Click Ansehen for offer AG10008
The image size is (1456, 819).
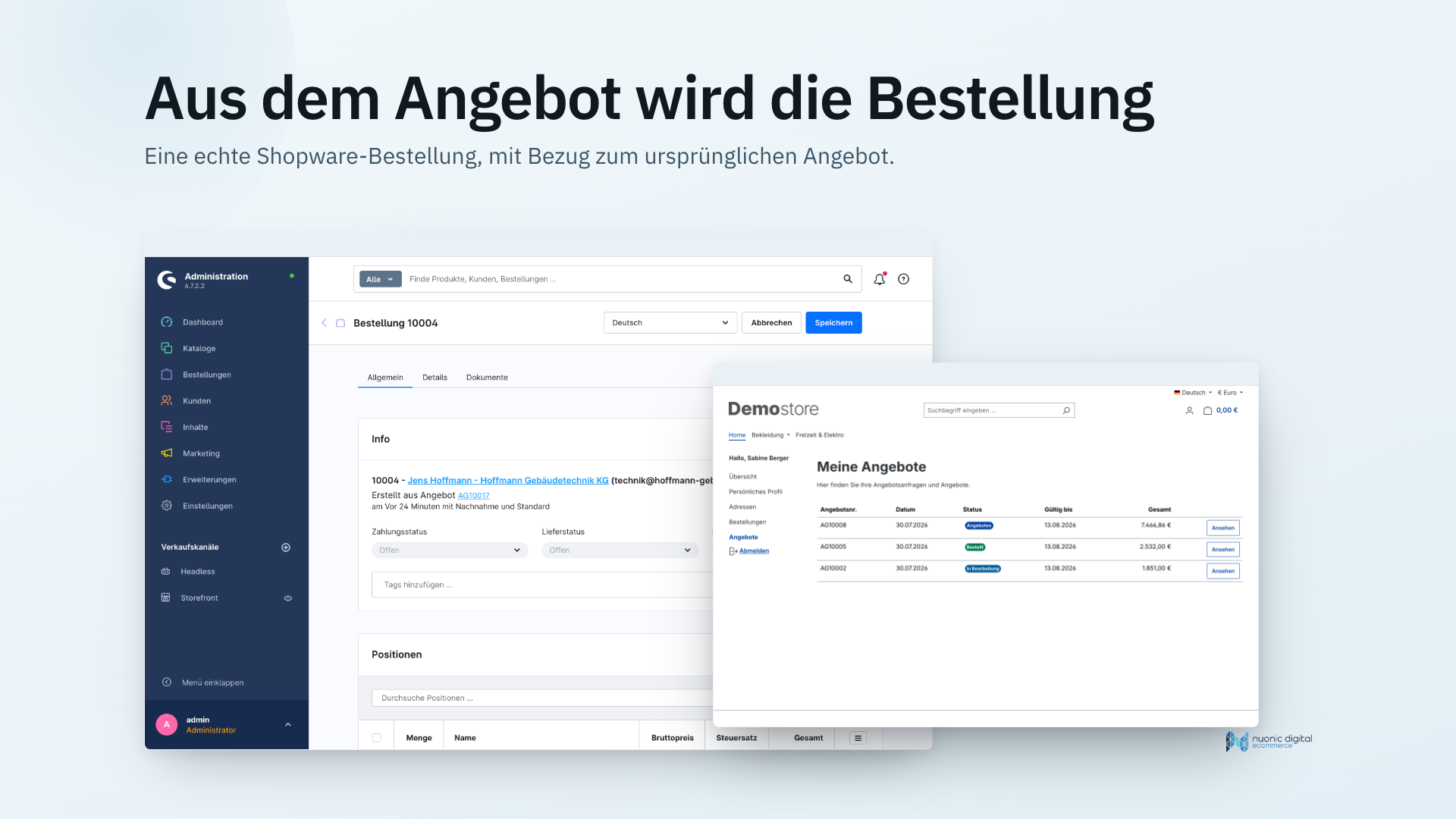point(1222,528)
